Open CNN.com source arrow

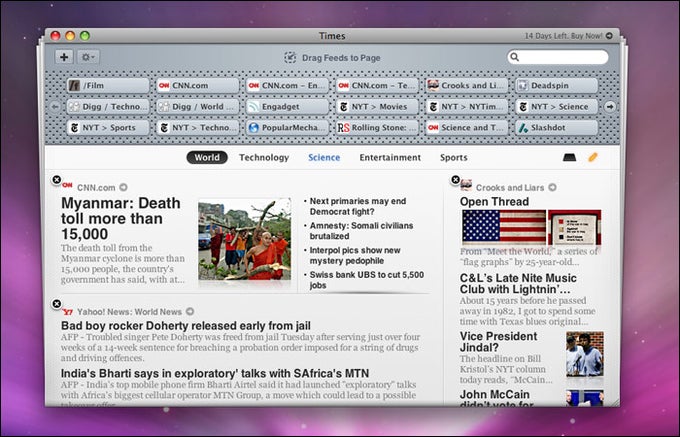click(x=123, y=187)
